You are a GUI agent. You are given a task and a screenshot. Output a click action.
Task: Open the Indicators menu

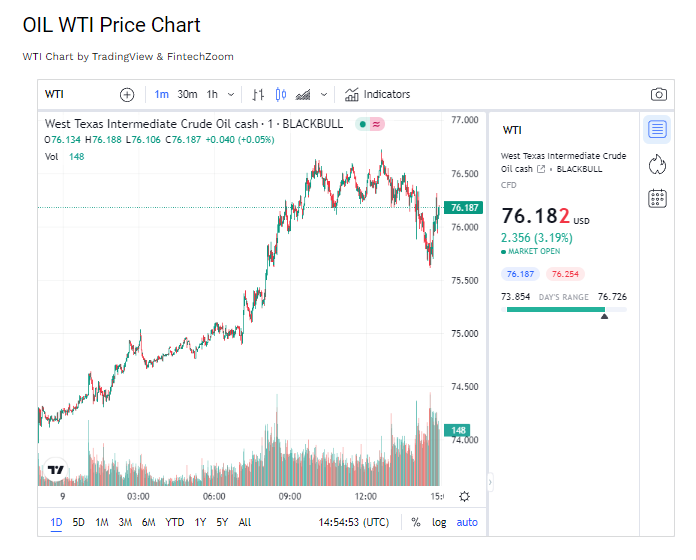377,95
